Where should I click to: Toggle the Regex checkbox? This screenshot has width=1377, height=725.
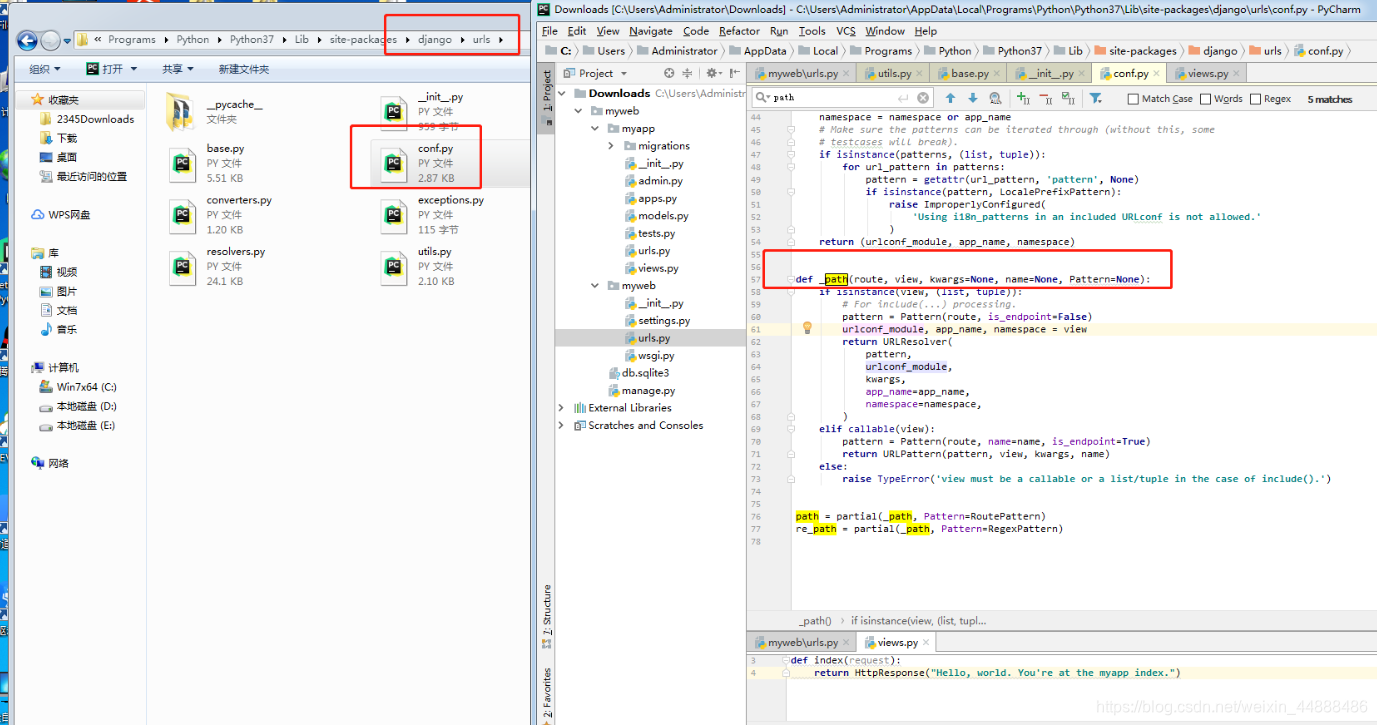1256,99
